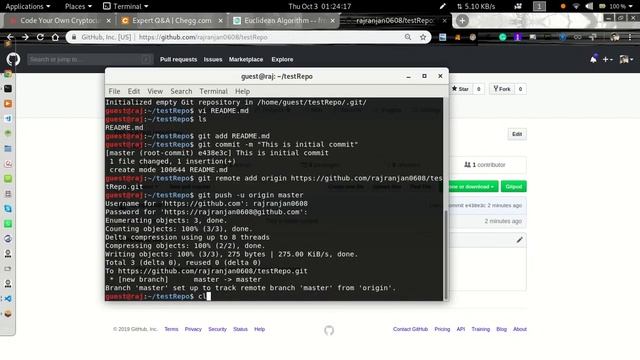The image size is (640, 360).
Task: Open Security link in GitHub footer
Action: 217,329
